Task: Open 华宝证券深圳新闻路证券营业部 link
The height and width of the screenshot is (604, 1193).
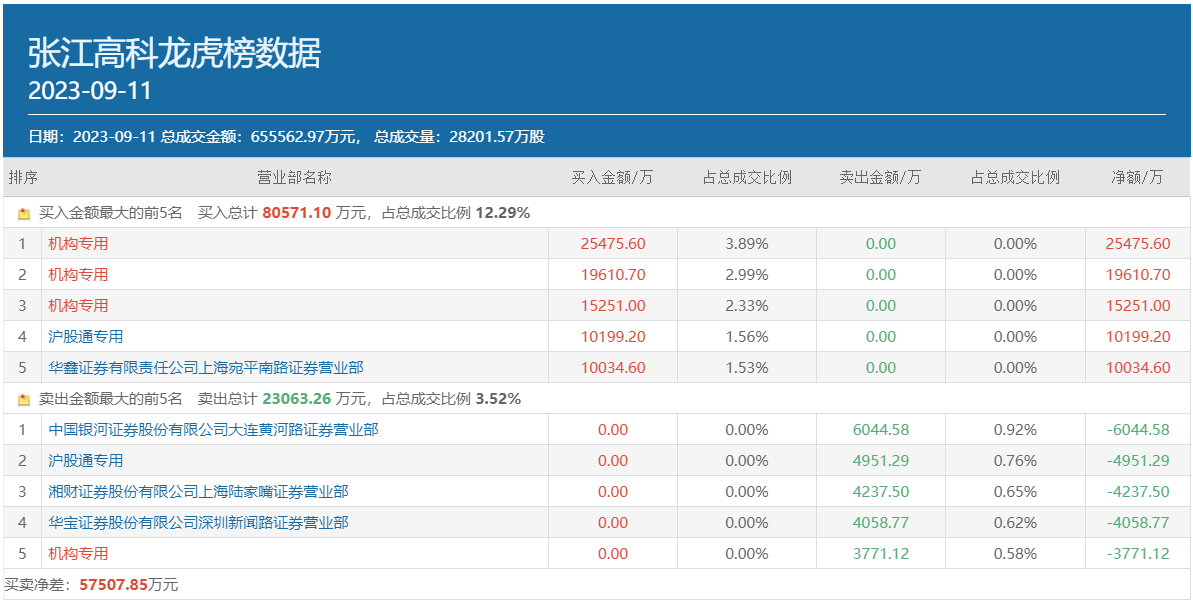Action: [198, 523]
